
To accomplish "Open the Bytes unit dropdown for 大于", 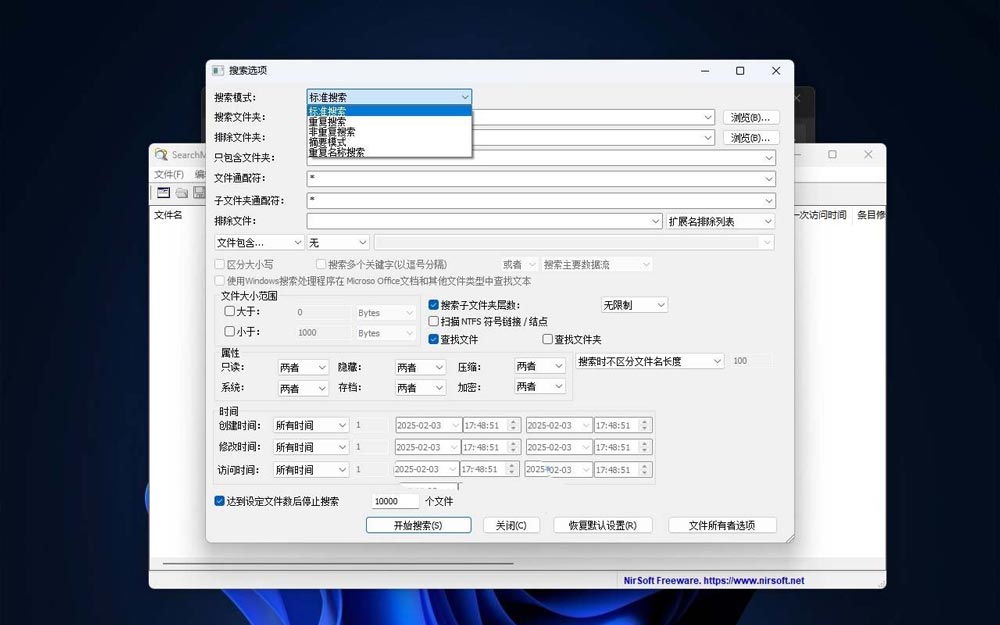I will tap(386, 312).
